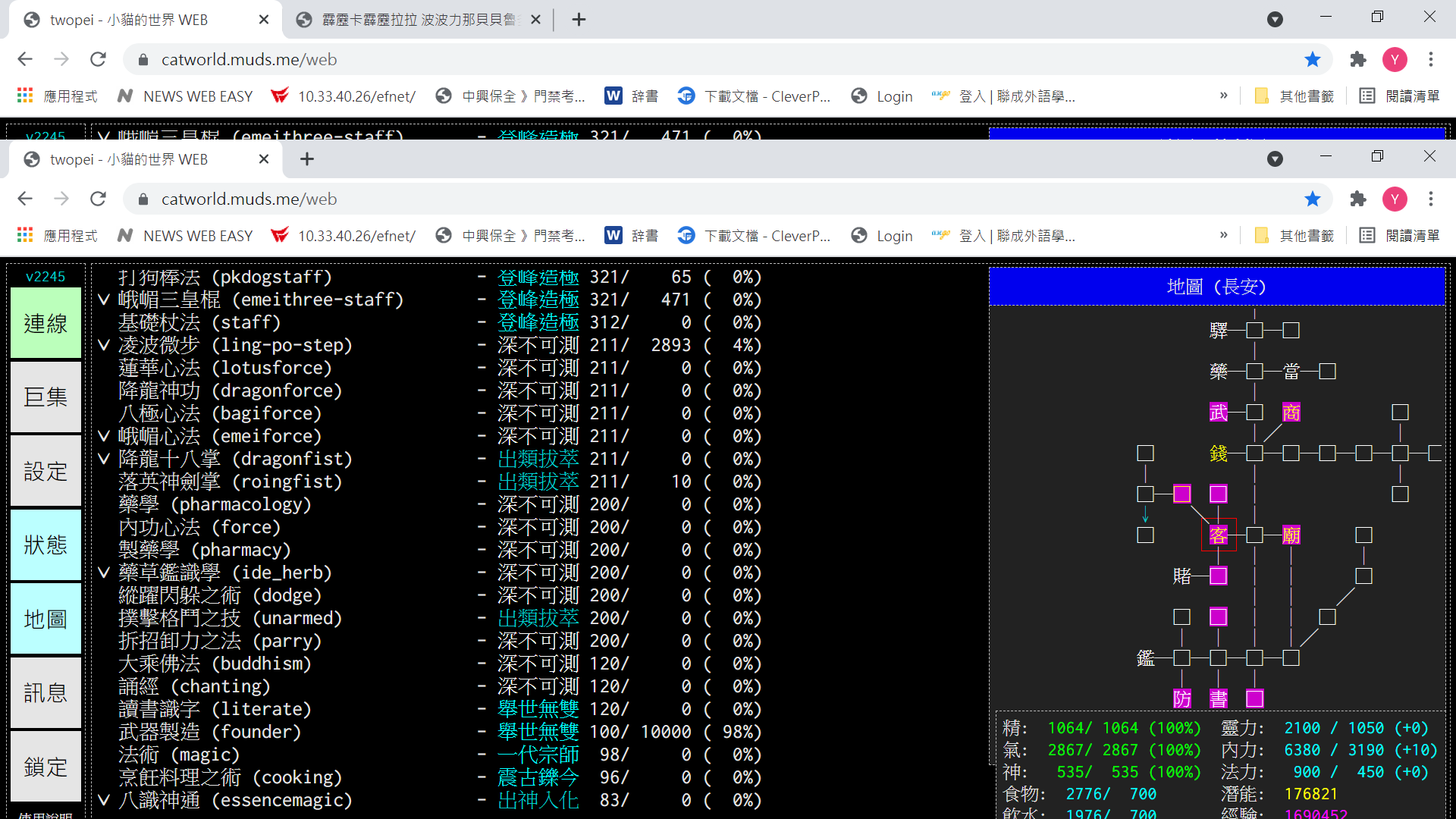
Task: Show more bookmarks chevron in the back window
Action: 1223,96
